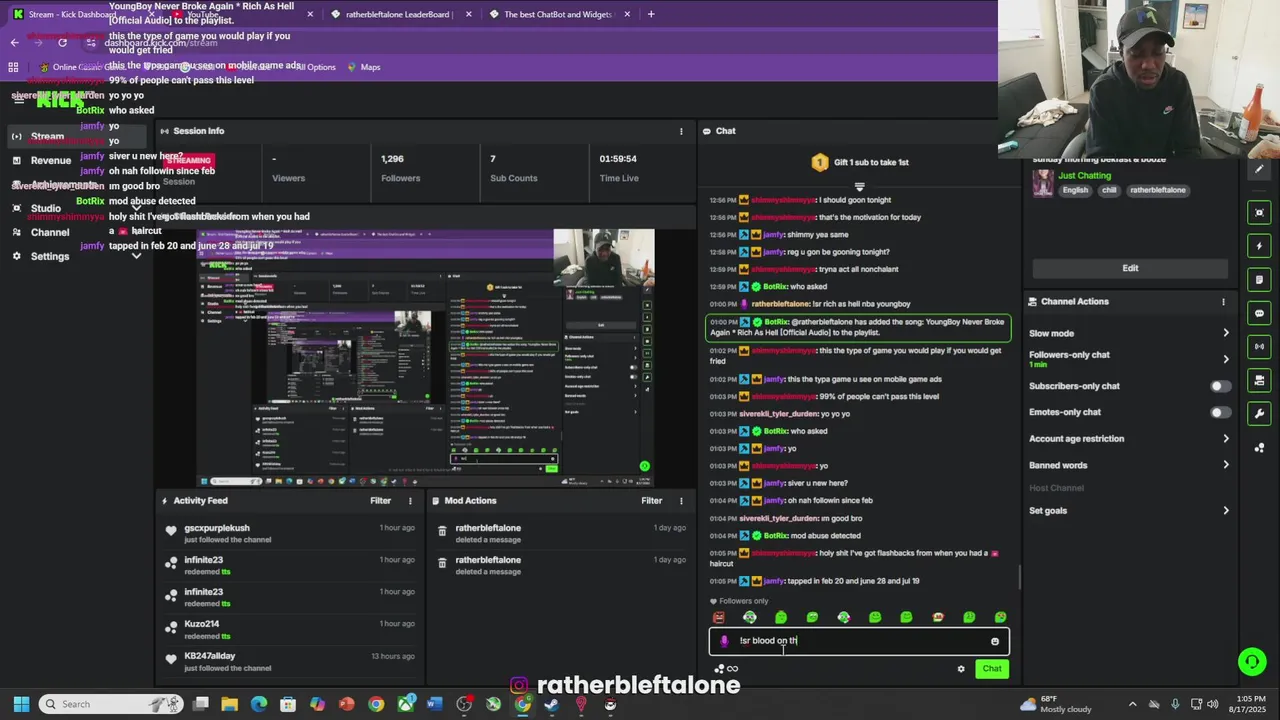The image size is (1280, 720).
Task: Open Revenue section in sidebar
Action: 50,160
